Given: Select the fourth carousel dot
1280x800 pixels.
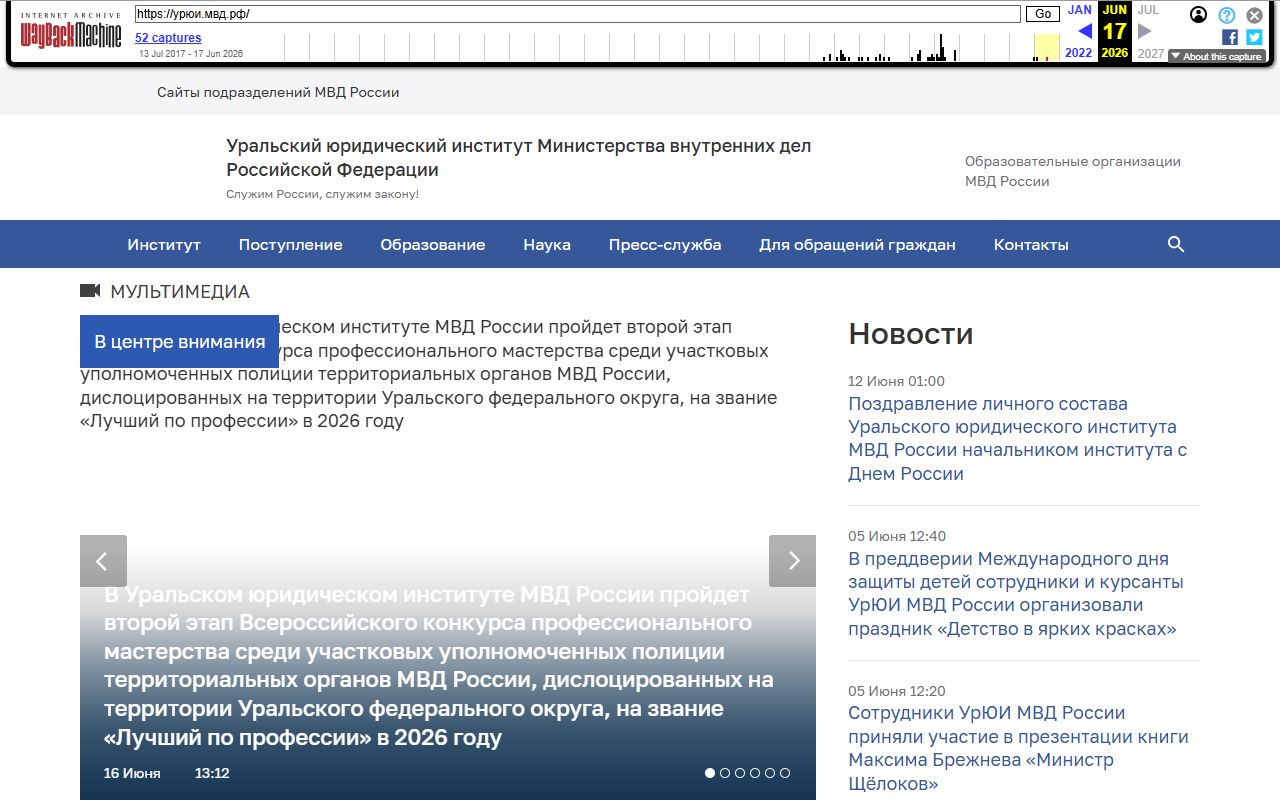Looking at the screenshot, I should [x=755, y=773].
